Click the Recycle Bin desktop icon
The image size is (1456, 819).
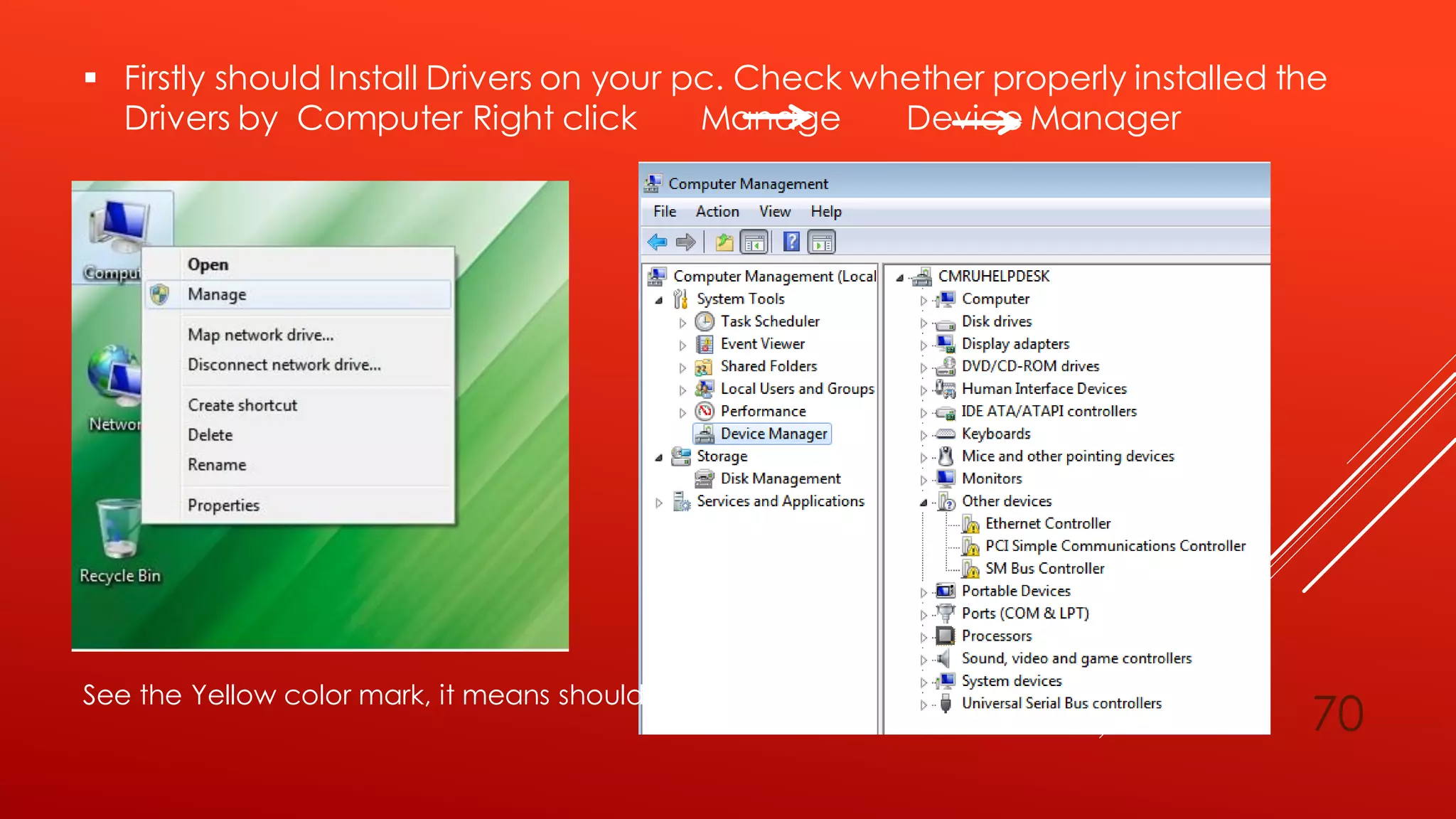coord(119,540)
